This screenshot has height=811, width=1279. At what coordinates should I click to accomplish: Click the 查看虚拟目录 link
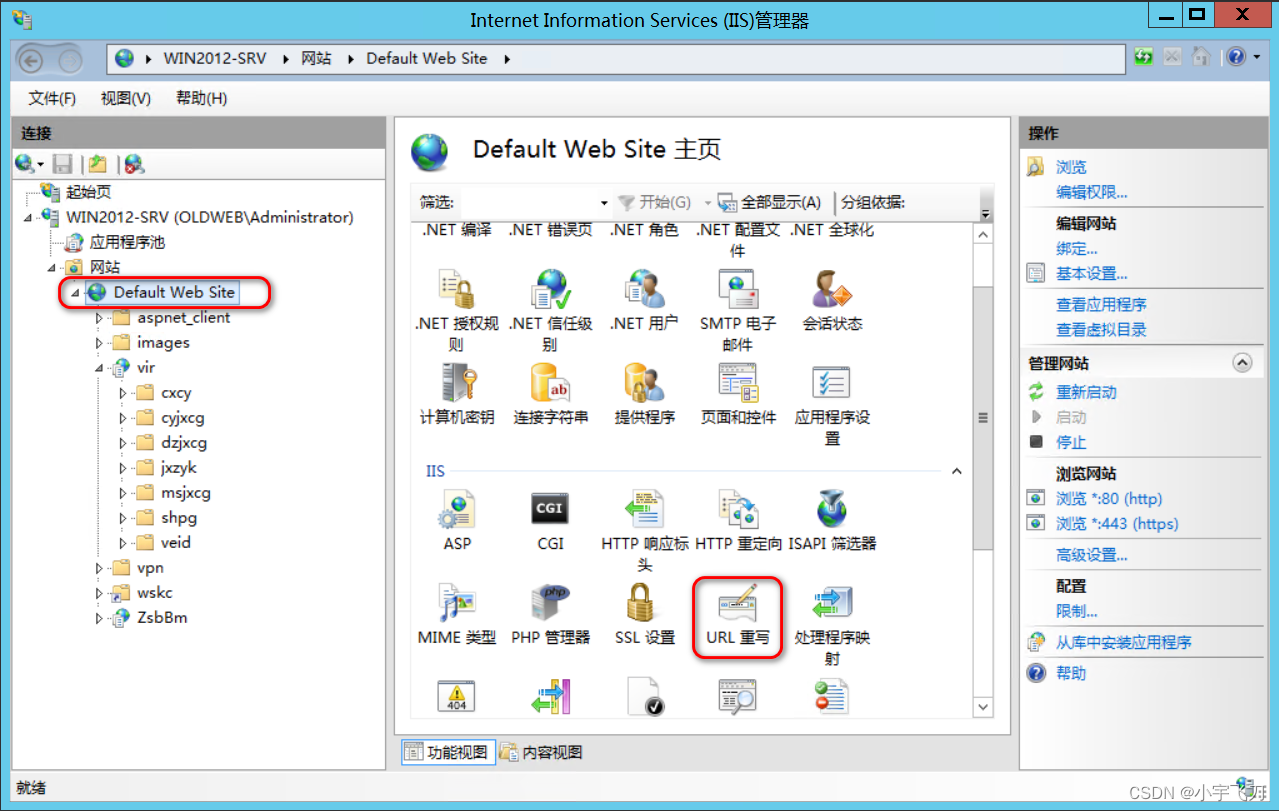click(1101, 330)
